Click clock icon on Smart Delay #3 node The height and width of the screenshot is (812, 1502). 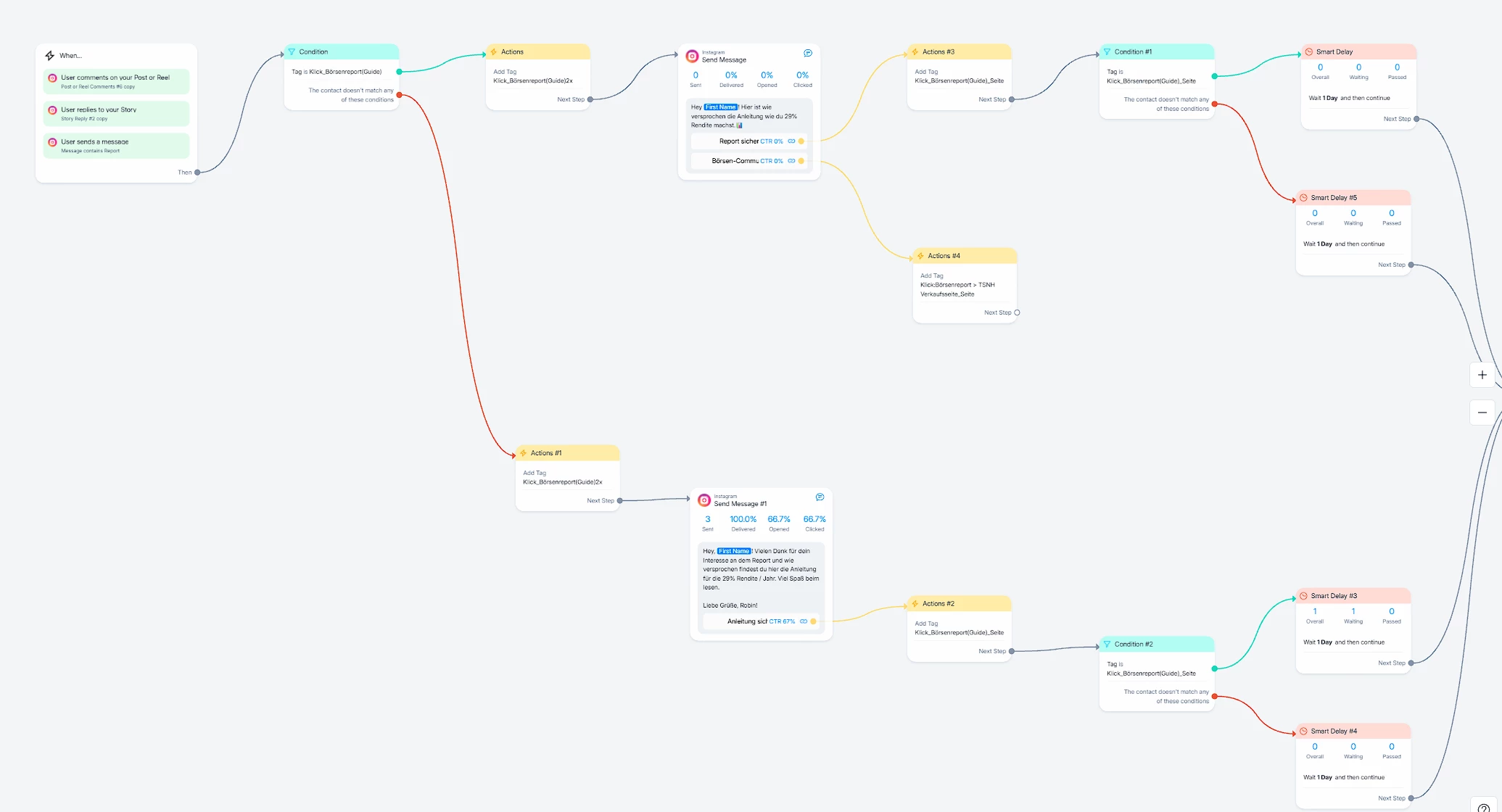tap(1303, 596)
